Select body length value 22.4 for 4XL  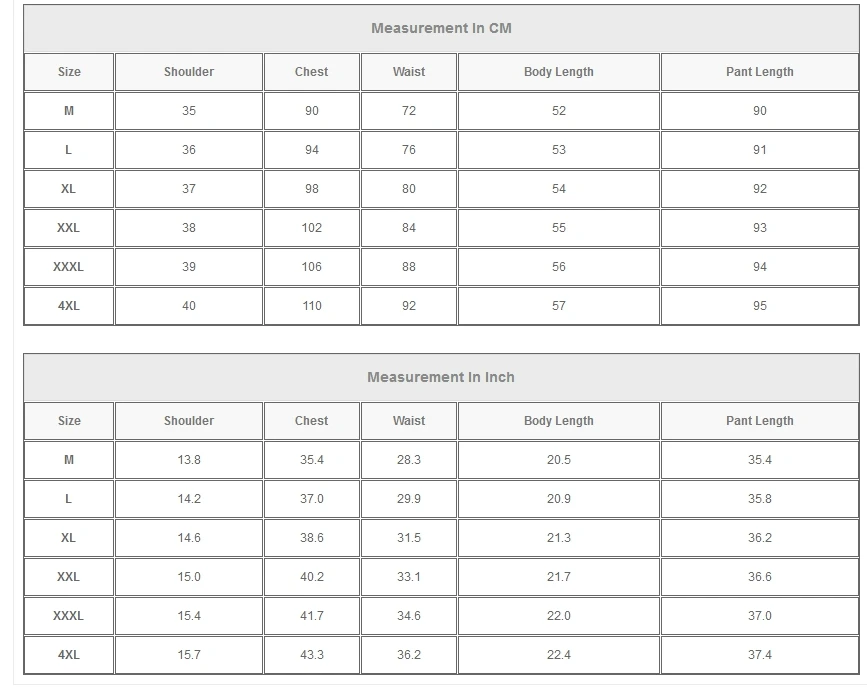[558, 655]
